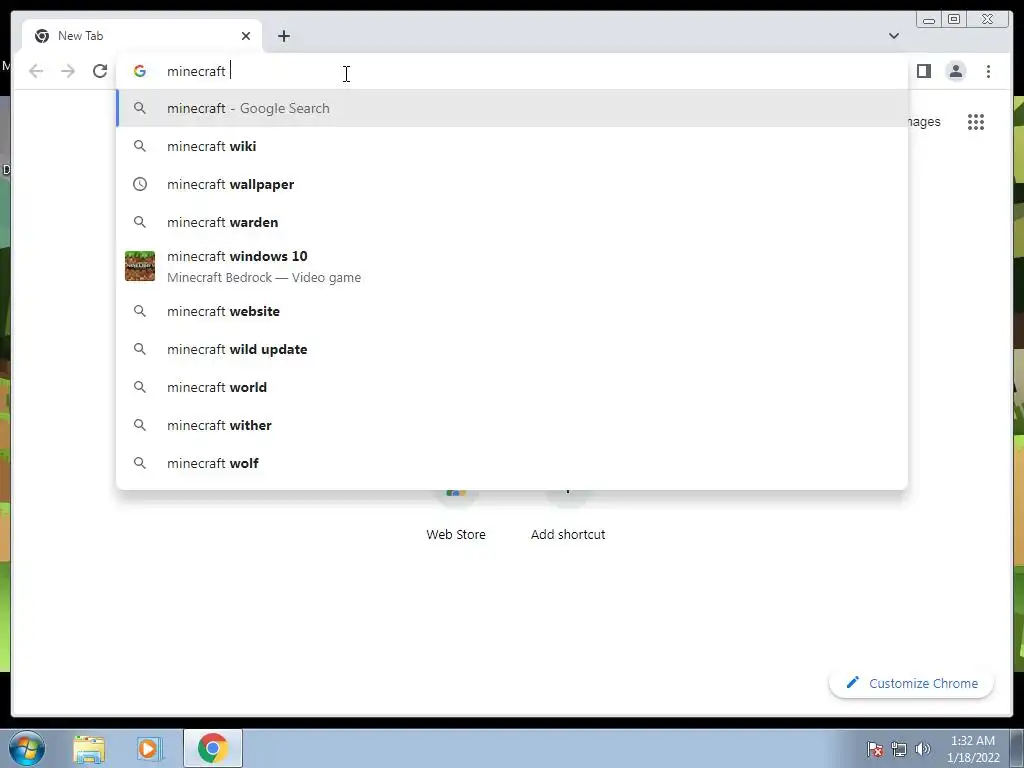Open the Windows Start menu orb
This screenshot has width=1024, height=768.
(27, 748)
